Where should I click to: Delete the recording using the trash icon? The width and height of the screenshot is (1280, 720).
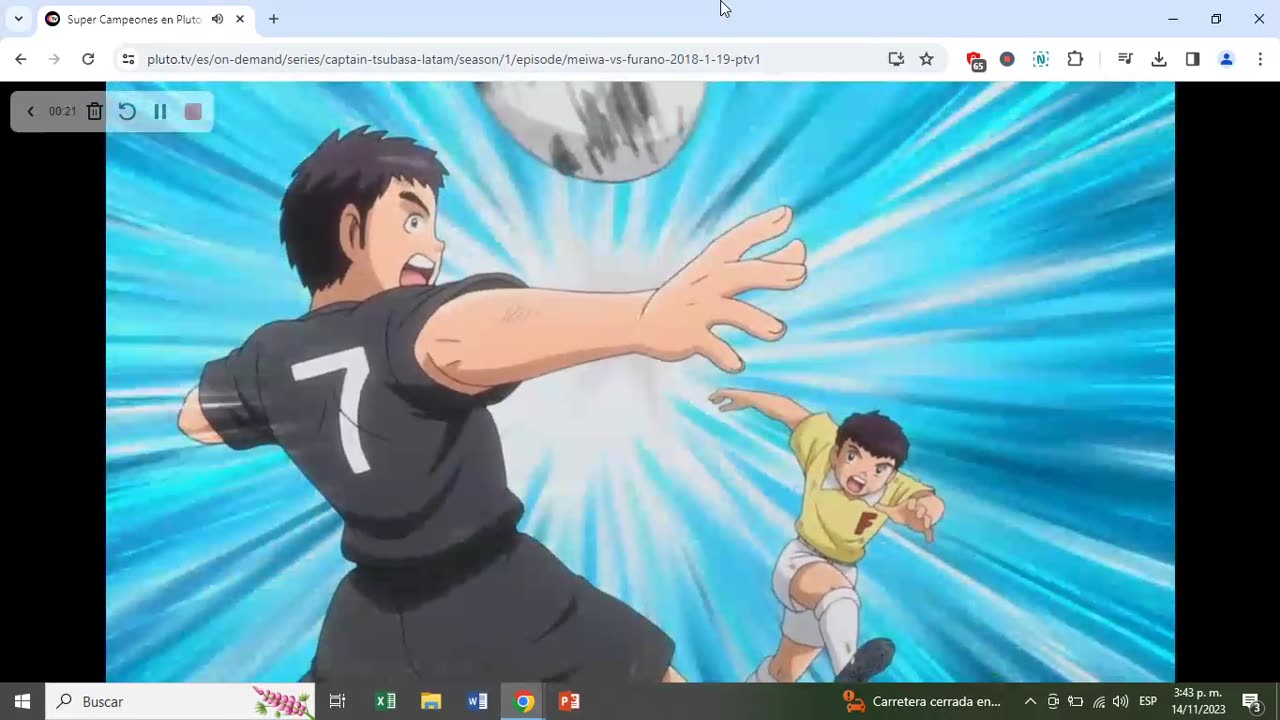[x=94, y=111]
